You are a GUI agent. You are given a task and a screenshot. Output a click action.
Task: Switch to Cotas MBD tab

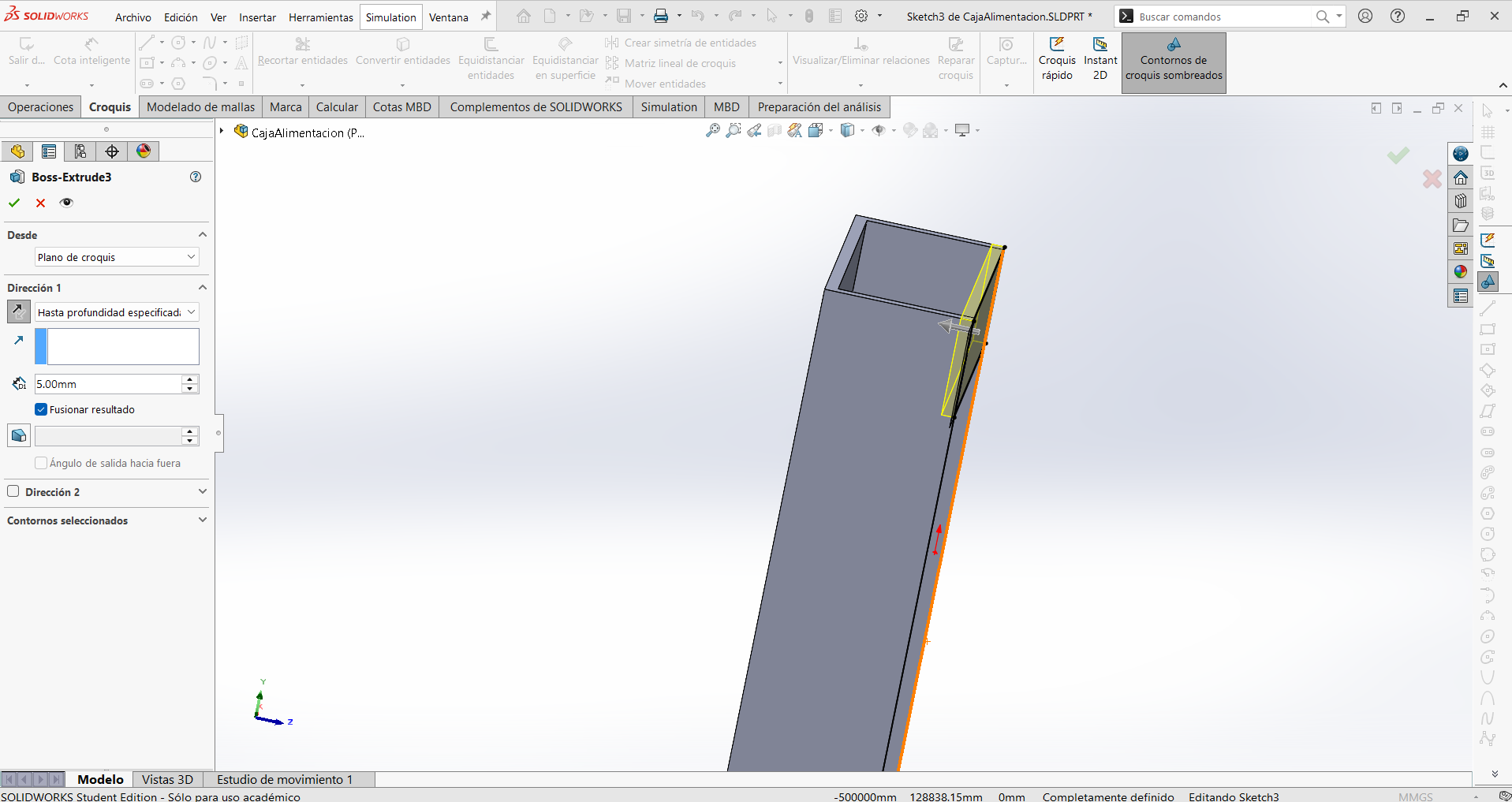pos(402,107)
